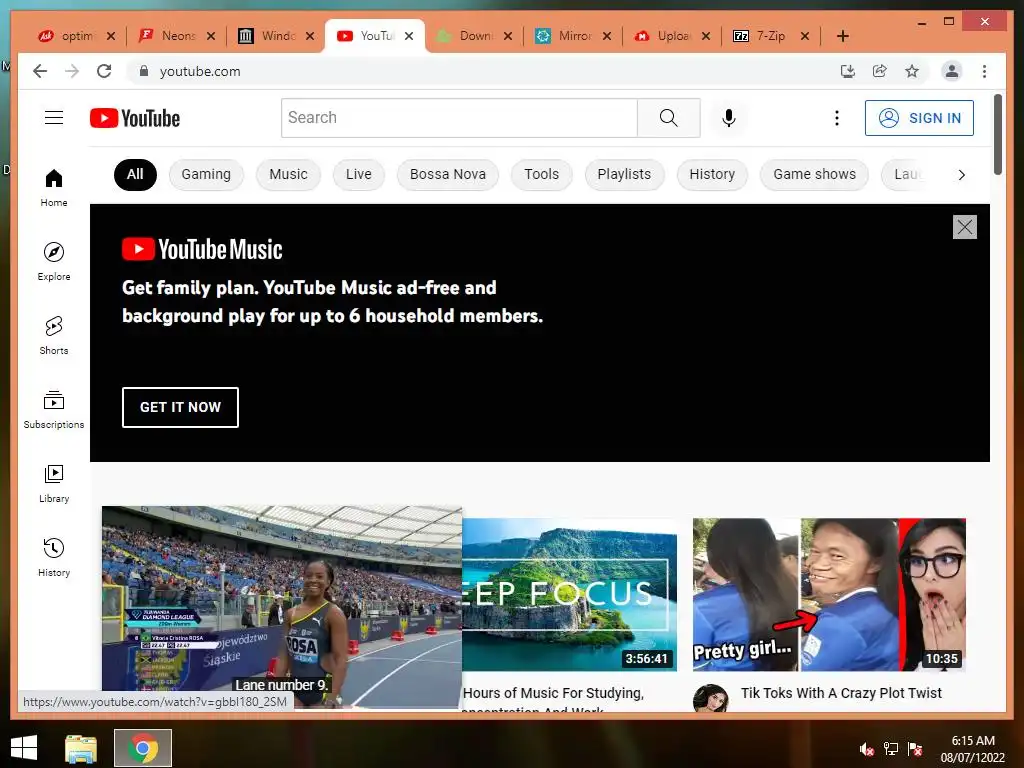This screenshot has height=768, width=1024.
Task: Bookmark page with the star icon
Action: [x=912, y=71]
